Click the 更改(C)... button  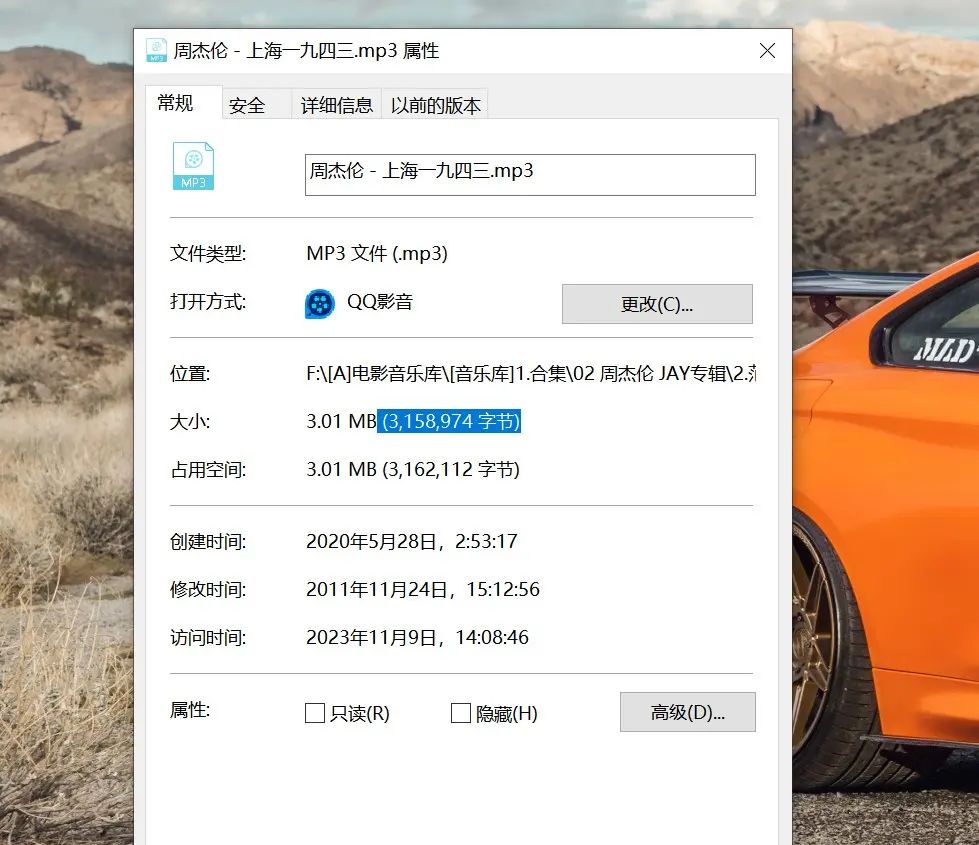tap(657, 303)
